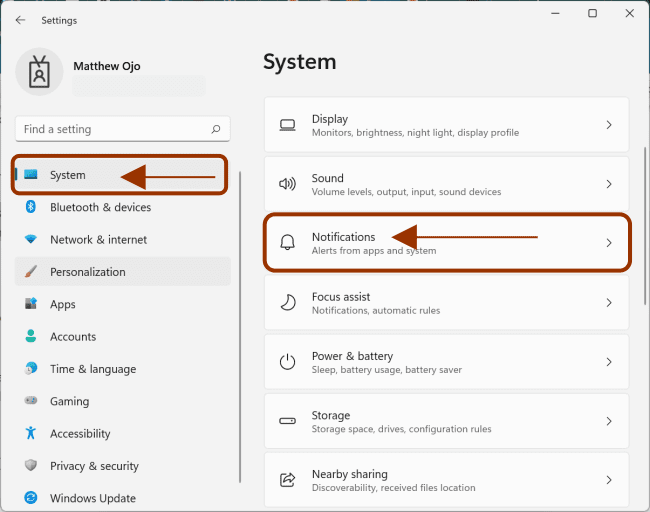The width and height of the screenshot is (650, 512).
Task: Click the Privacy shield icon
Action: (31, 465)
